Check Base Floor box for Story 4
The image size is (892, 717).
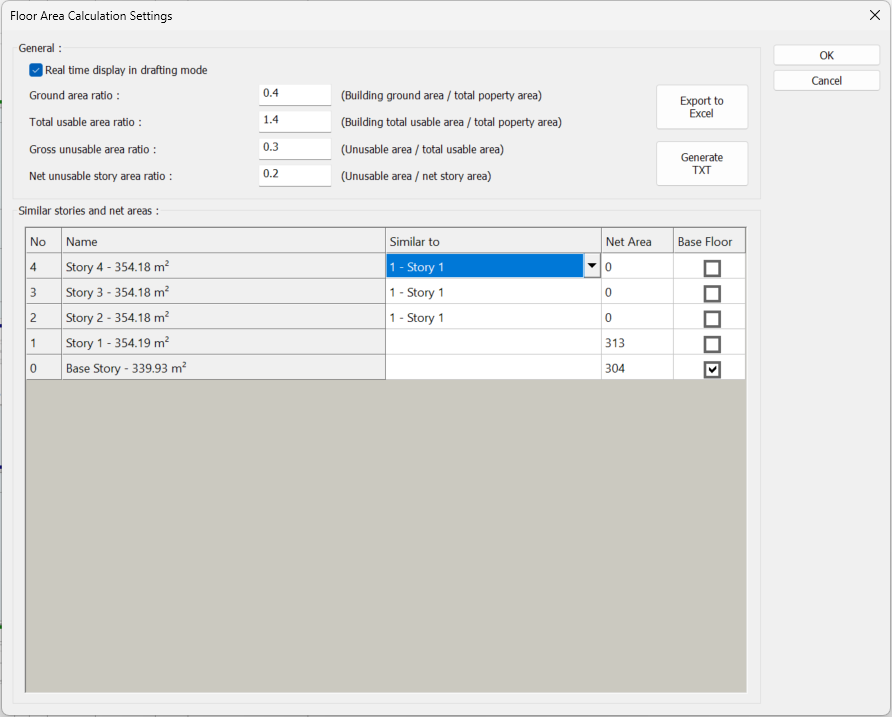[x=711, y=268]
